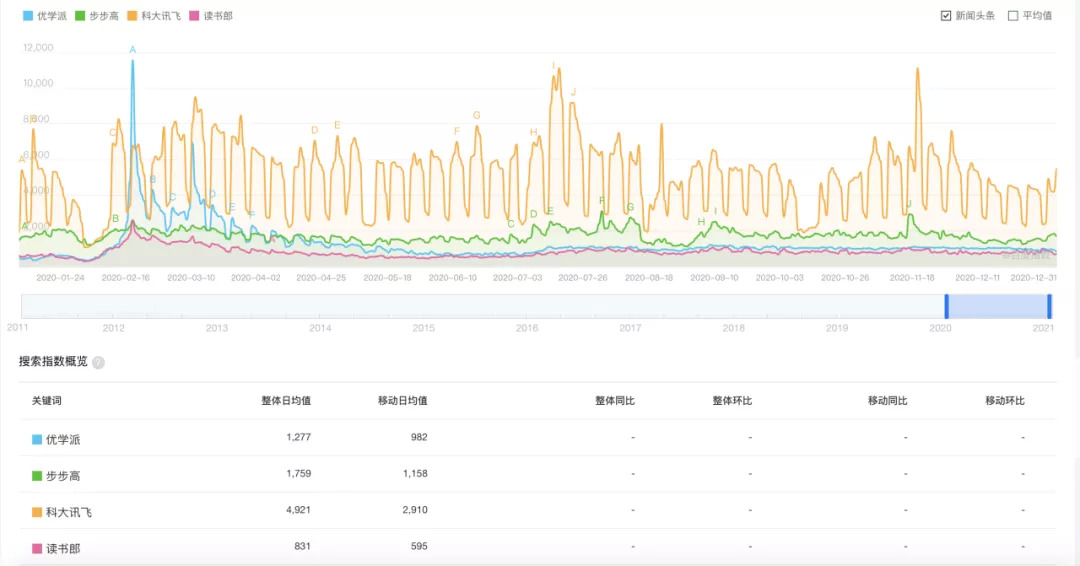Click the 移动环比 column header

(x=1005, y=401)
